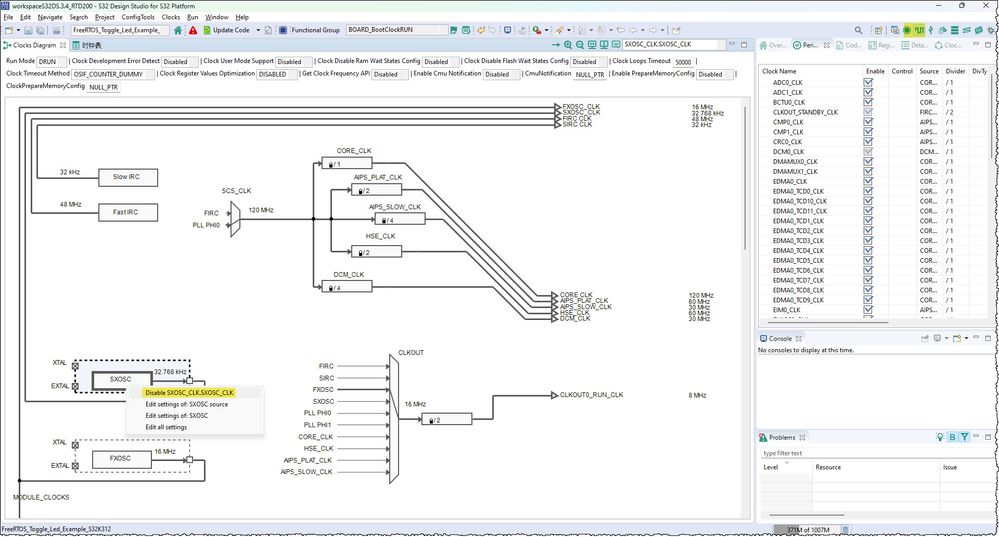Viewport: 999px width, 537px height.
Task: Click the Clock Loops Timeout 50000 field
Action: pos(683,62)
